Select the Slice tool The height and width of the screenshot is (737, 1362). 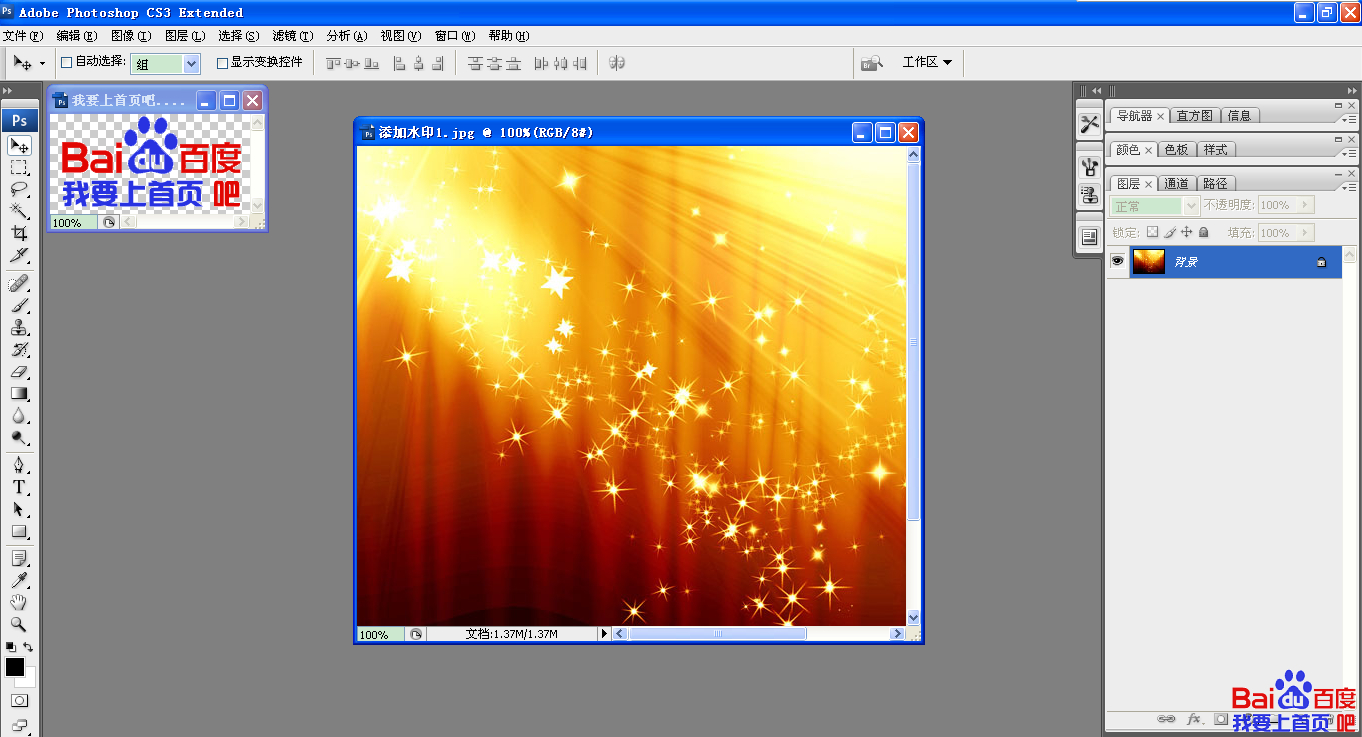coord(19,255)
